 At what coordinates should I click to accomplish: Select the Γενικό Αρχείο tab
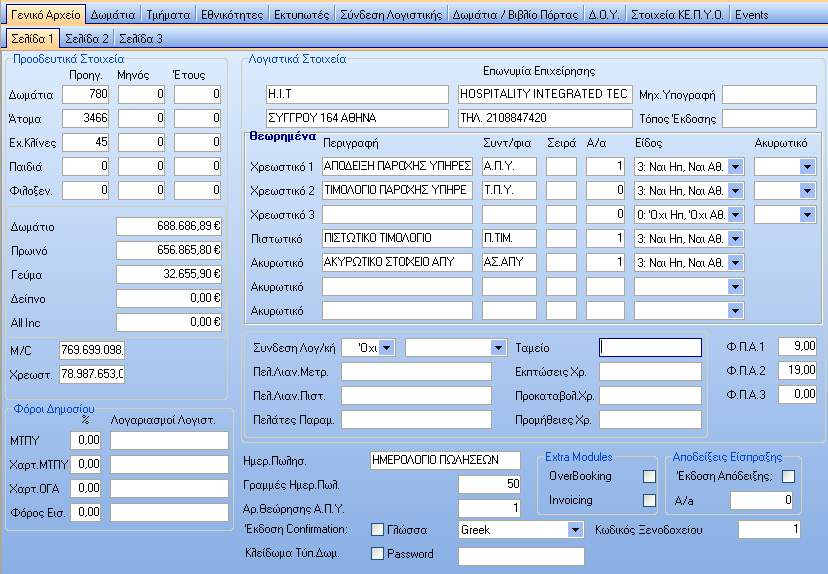coord(46,14)
